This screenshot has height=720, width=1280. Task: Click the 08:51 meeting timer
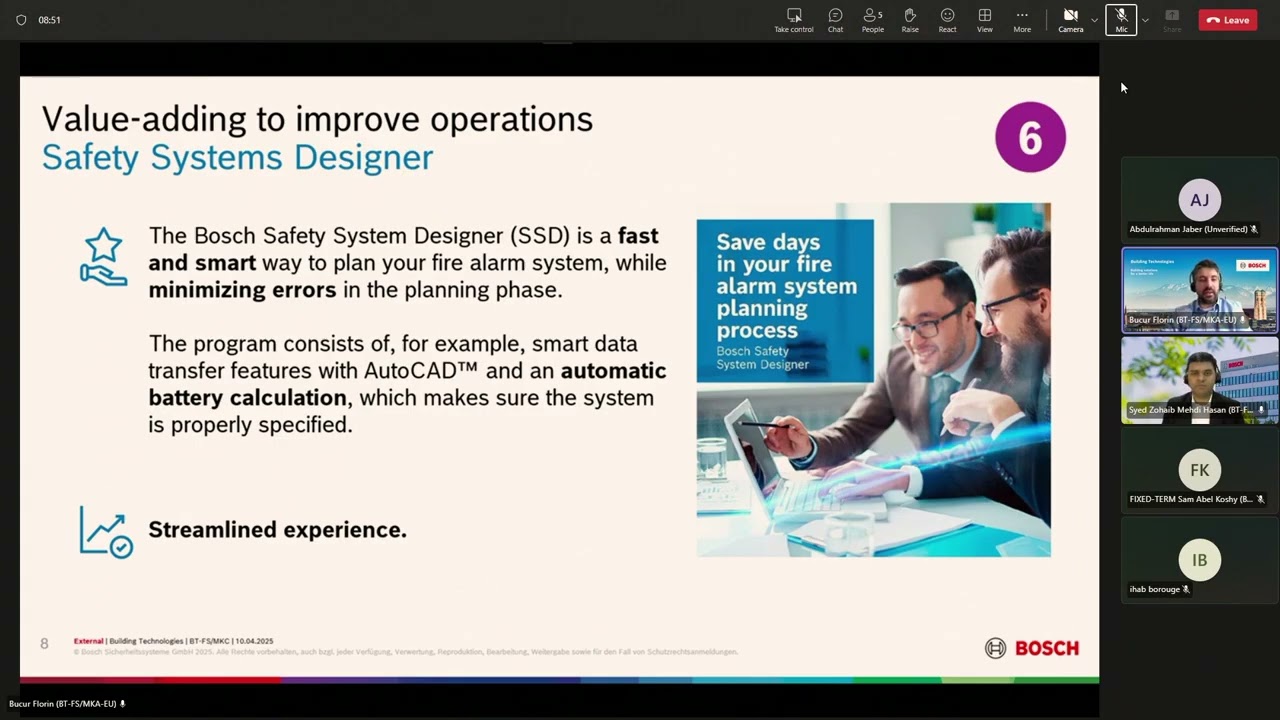pyautogui.click(x=50, y=20)
